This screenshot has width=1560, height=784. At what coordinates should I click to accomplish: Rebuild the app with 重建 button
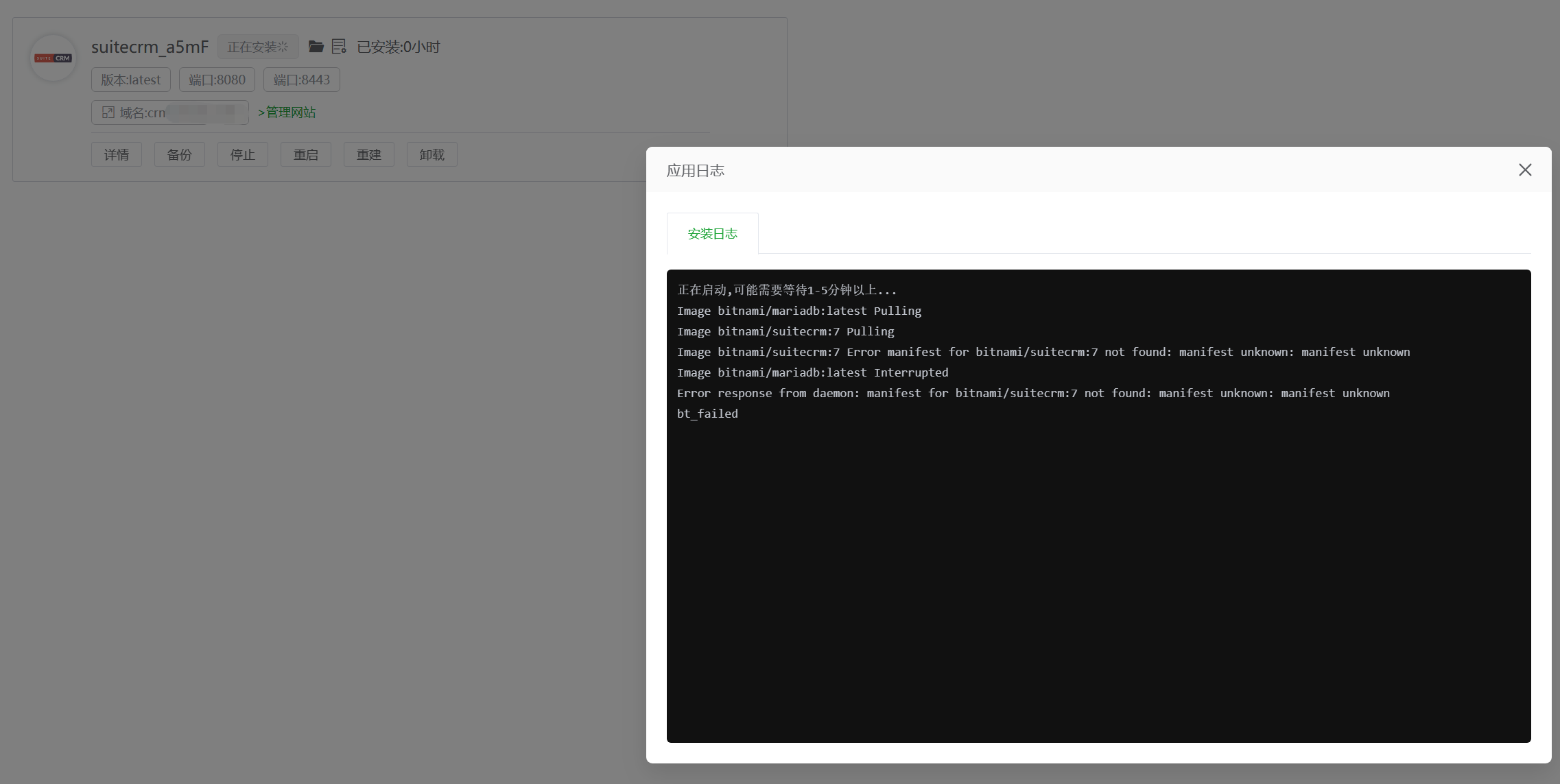[368, 154]
